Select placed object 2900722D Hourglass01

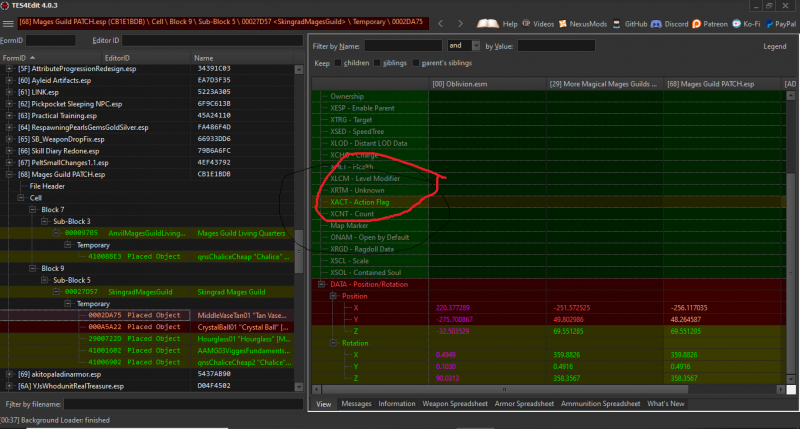pos(147,339)
